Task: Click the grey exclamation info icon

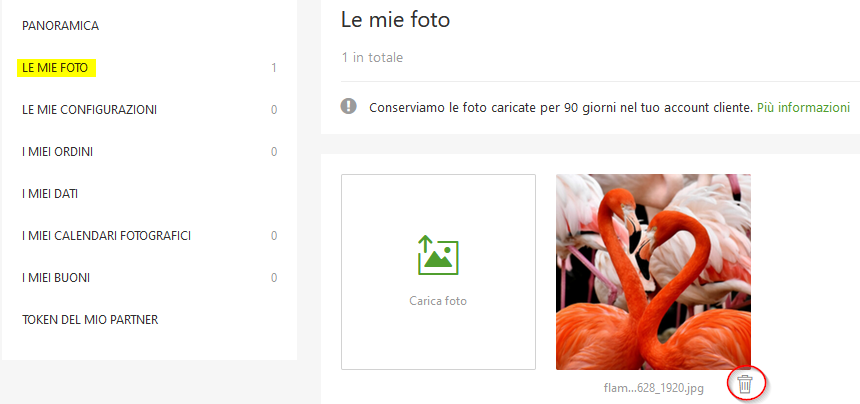Action: [x=348, y=106]
